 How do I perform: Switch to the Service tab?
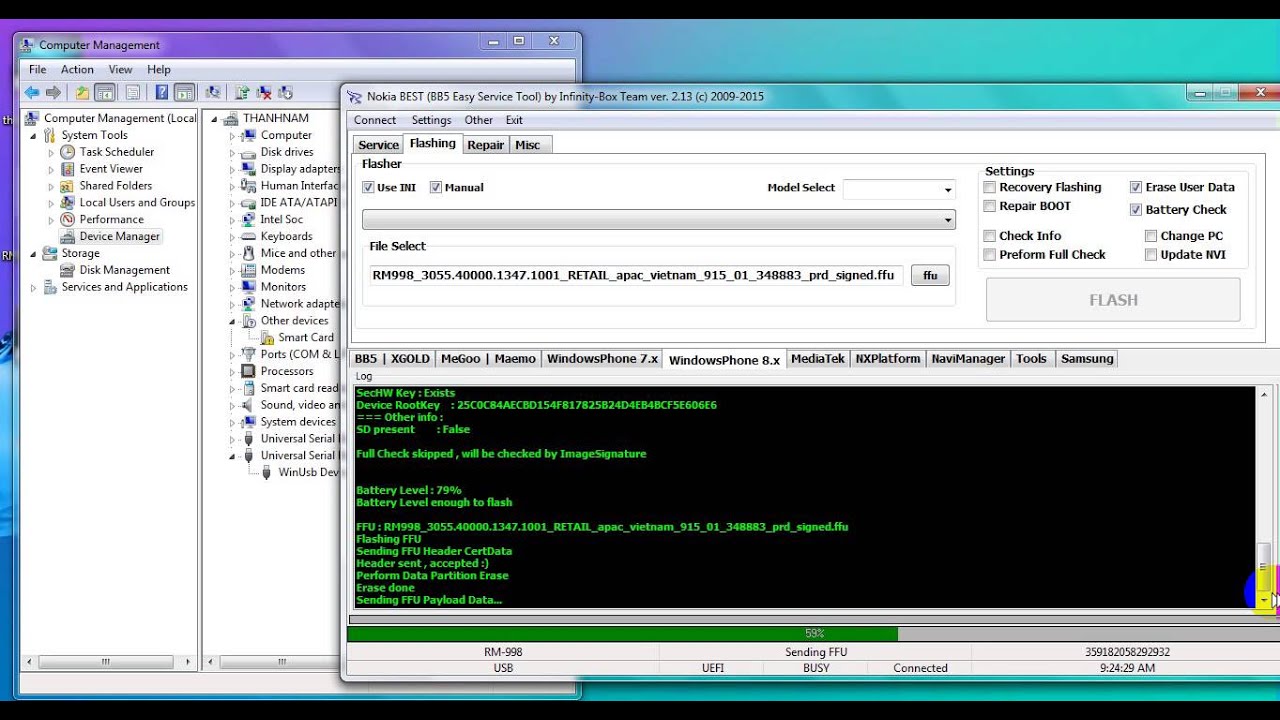coord(378,145)
